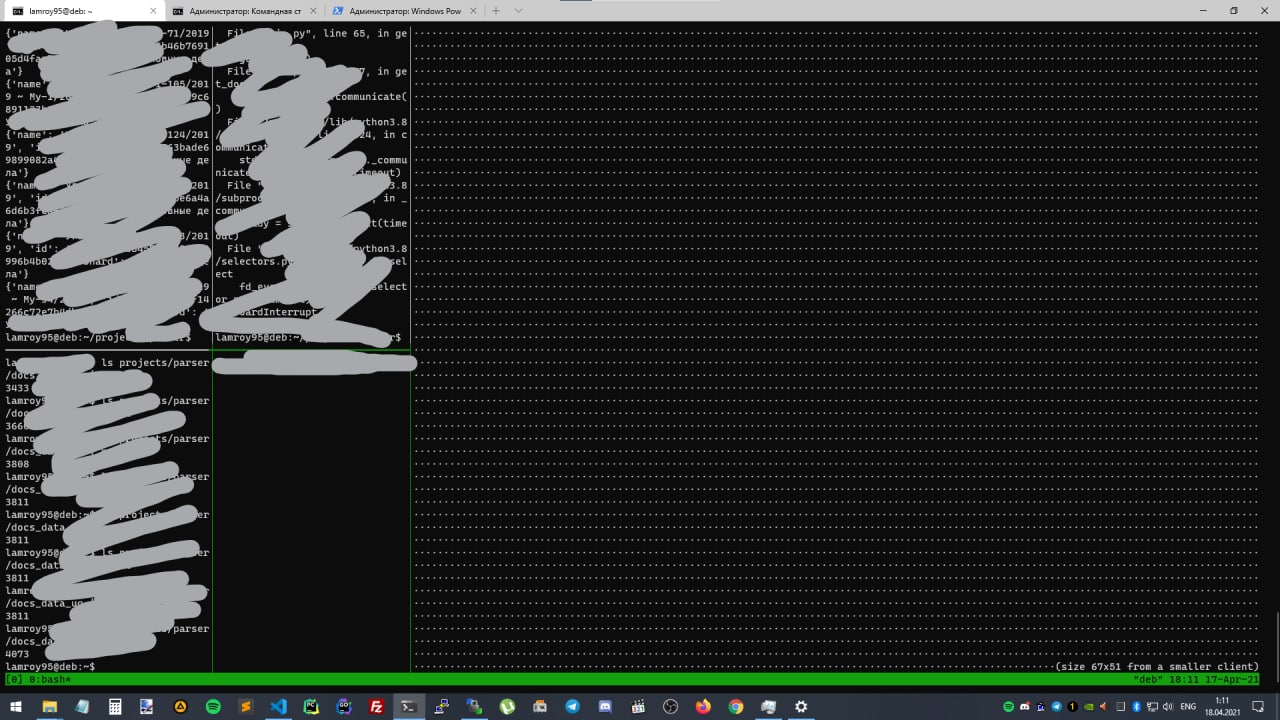
Task: Expand the new tab profile dropdown
Action: [518, 10]
